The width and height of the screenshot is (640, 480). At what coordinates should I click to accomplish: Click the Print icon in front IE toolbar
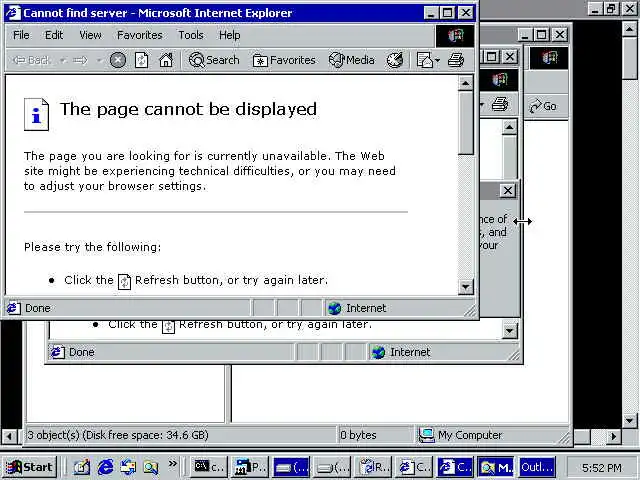456,60
